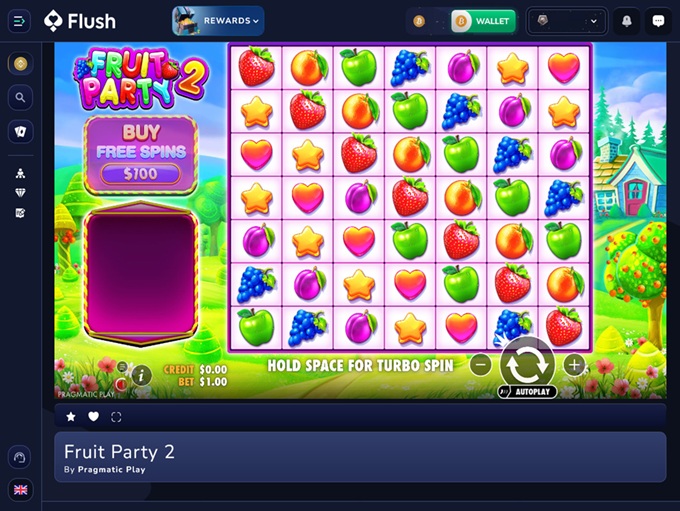Open the live support headset icon

coord(20,457)
